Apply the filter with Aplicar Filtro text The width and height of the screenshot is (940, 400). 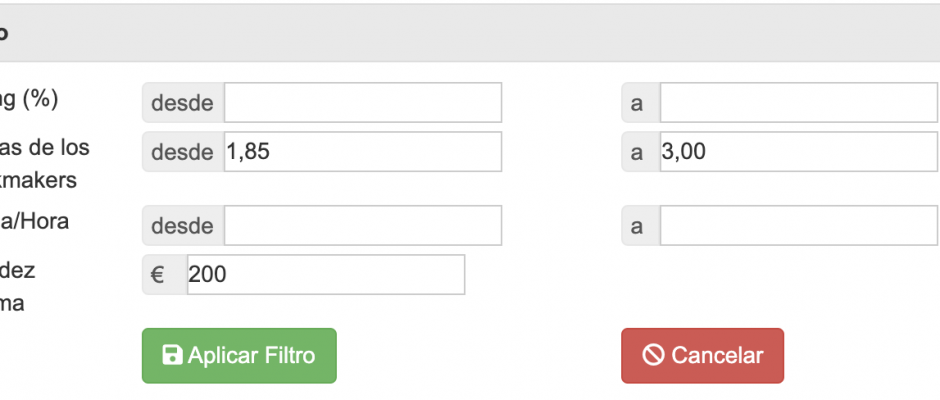pyautogui.click(x=251, y=356)
